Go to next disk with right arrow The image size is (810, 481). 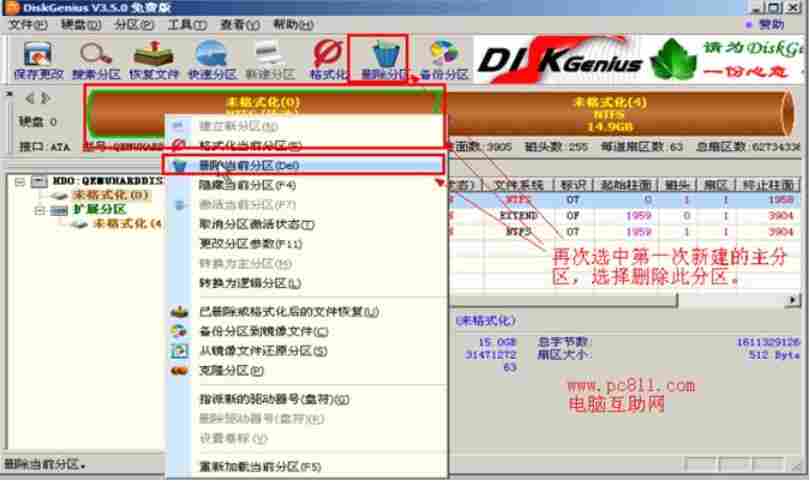pyautogui.click(x=46, y=98)
